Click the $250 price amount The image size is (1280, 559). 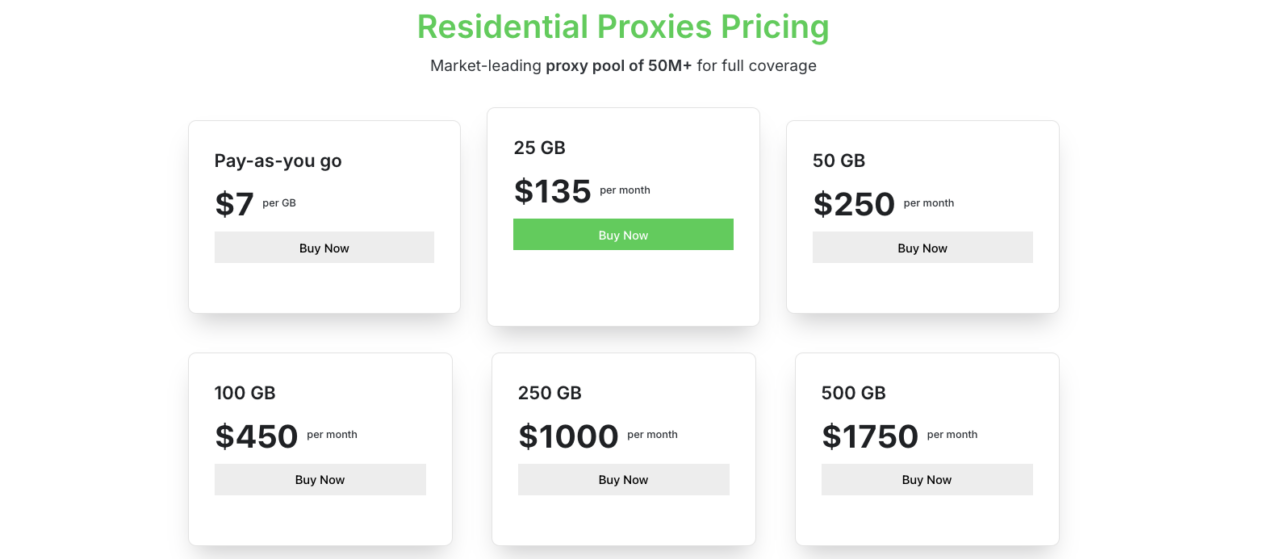point(854,204)
